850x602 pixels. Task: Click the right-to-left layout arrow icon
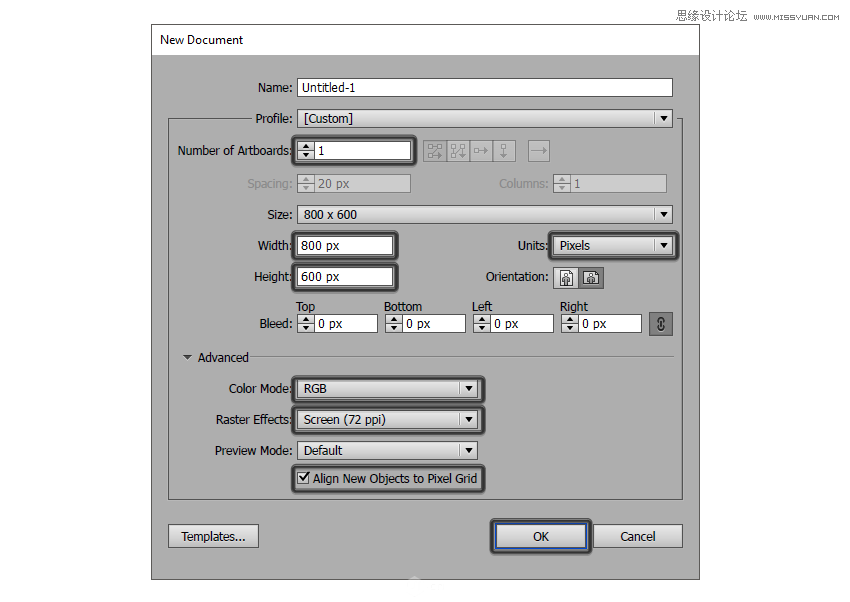(x=539, y=151)
